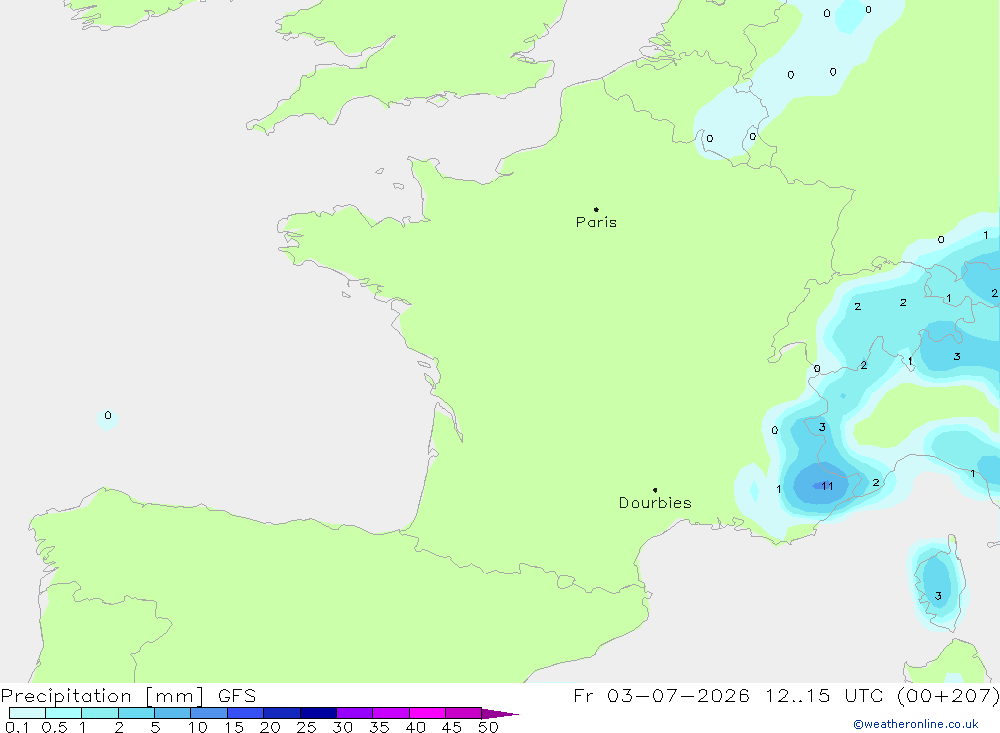Select the 30–35 mm legend swatch

354,713
